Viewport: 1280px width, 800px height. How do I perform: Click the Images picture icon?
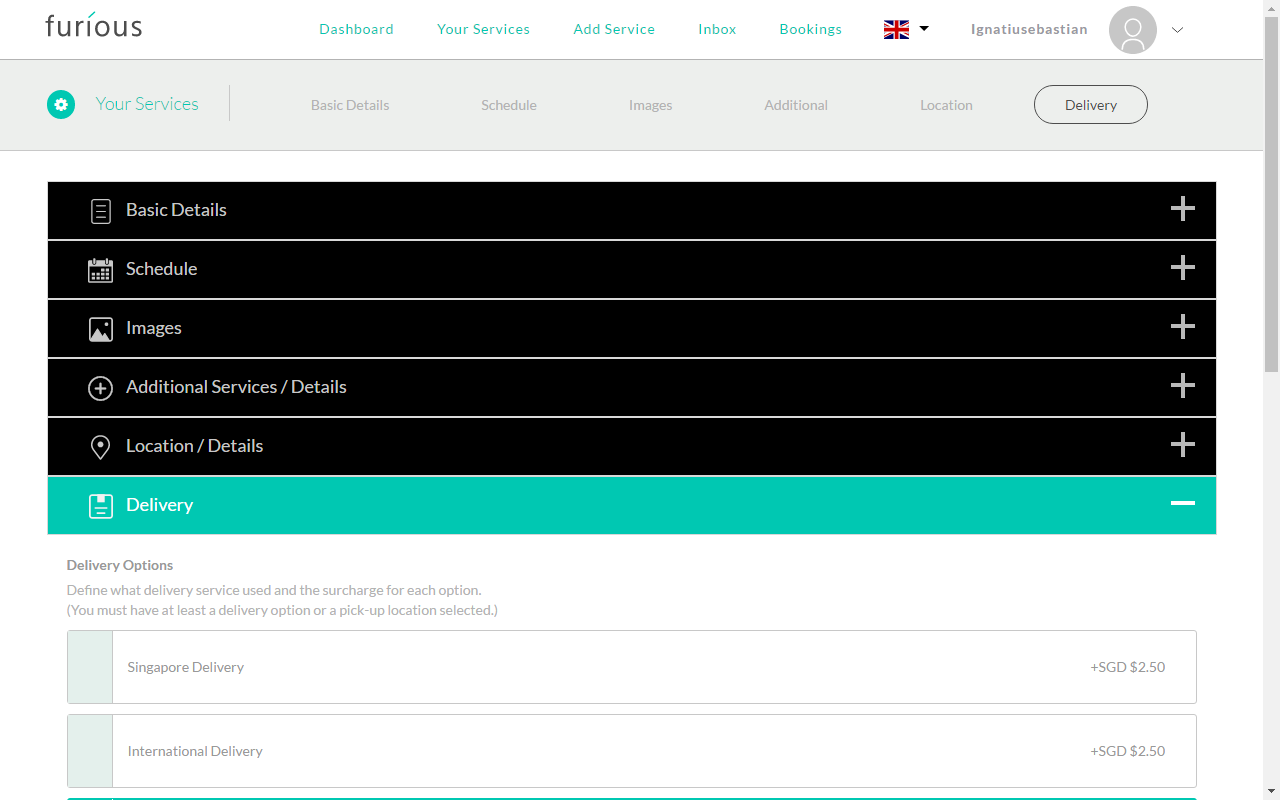click(x=100, y=329)
